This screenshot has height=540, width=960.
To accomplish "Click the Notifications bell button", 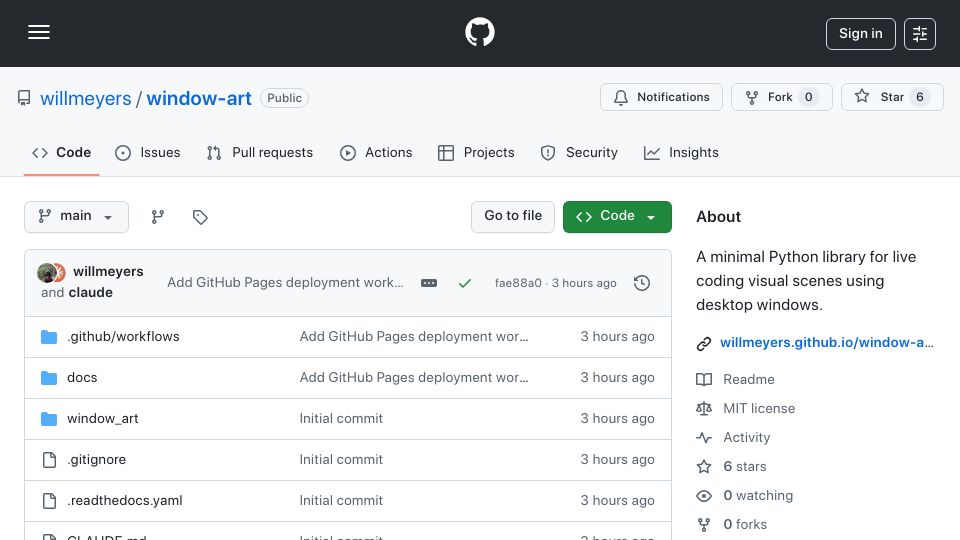I will point(661,97).
